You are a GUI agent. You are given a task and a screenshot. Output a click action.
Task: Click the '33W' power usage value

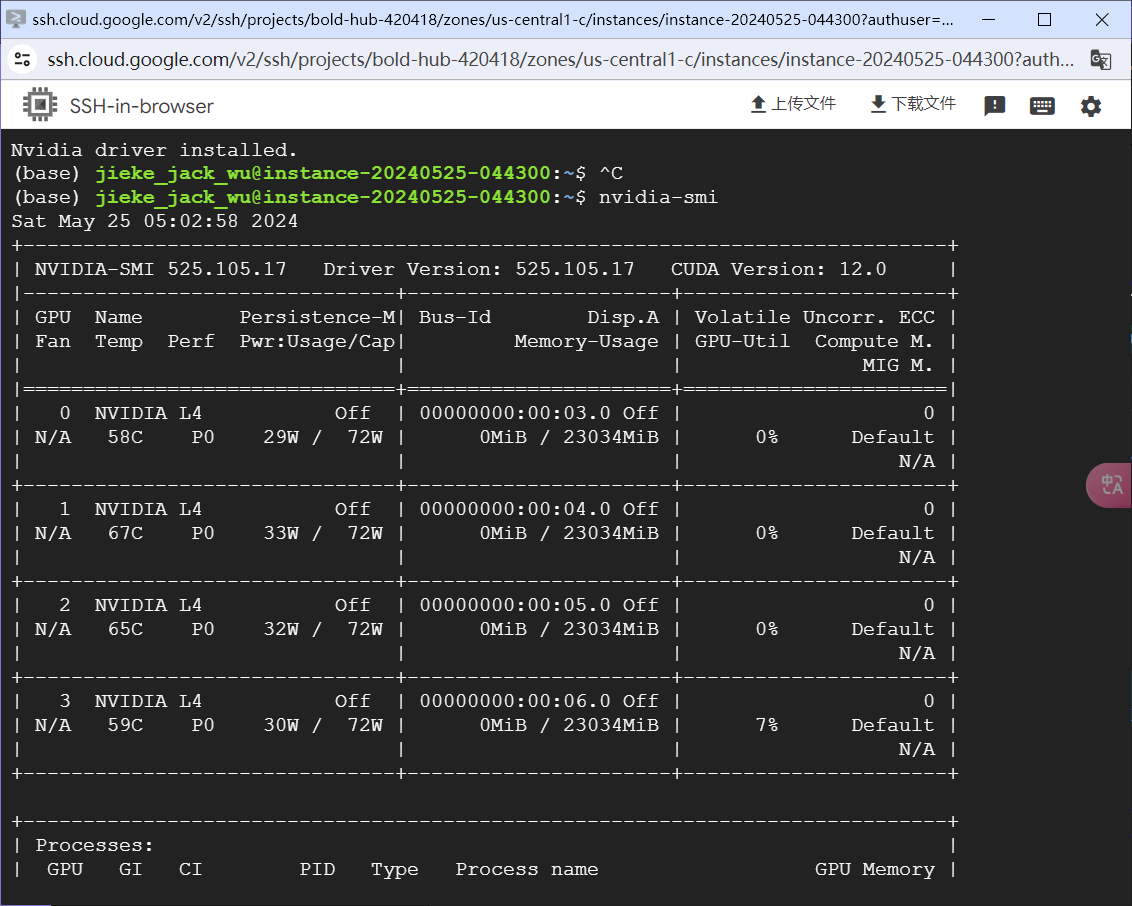(281, 533)
